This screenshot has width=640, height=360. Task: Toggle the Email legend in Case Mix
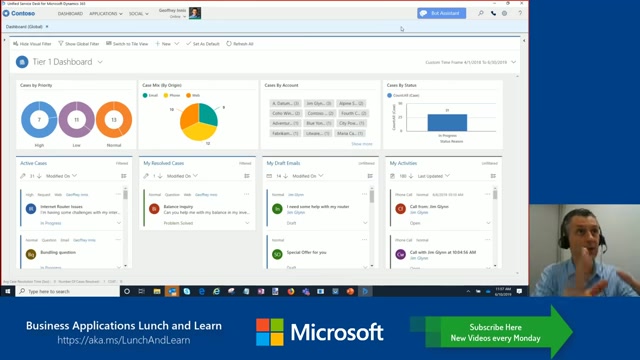pos(150,96)
